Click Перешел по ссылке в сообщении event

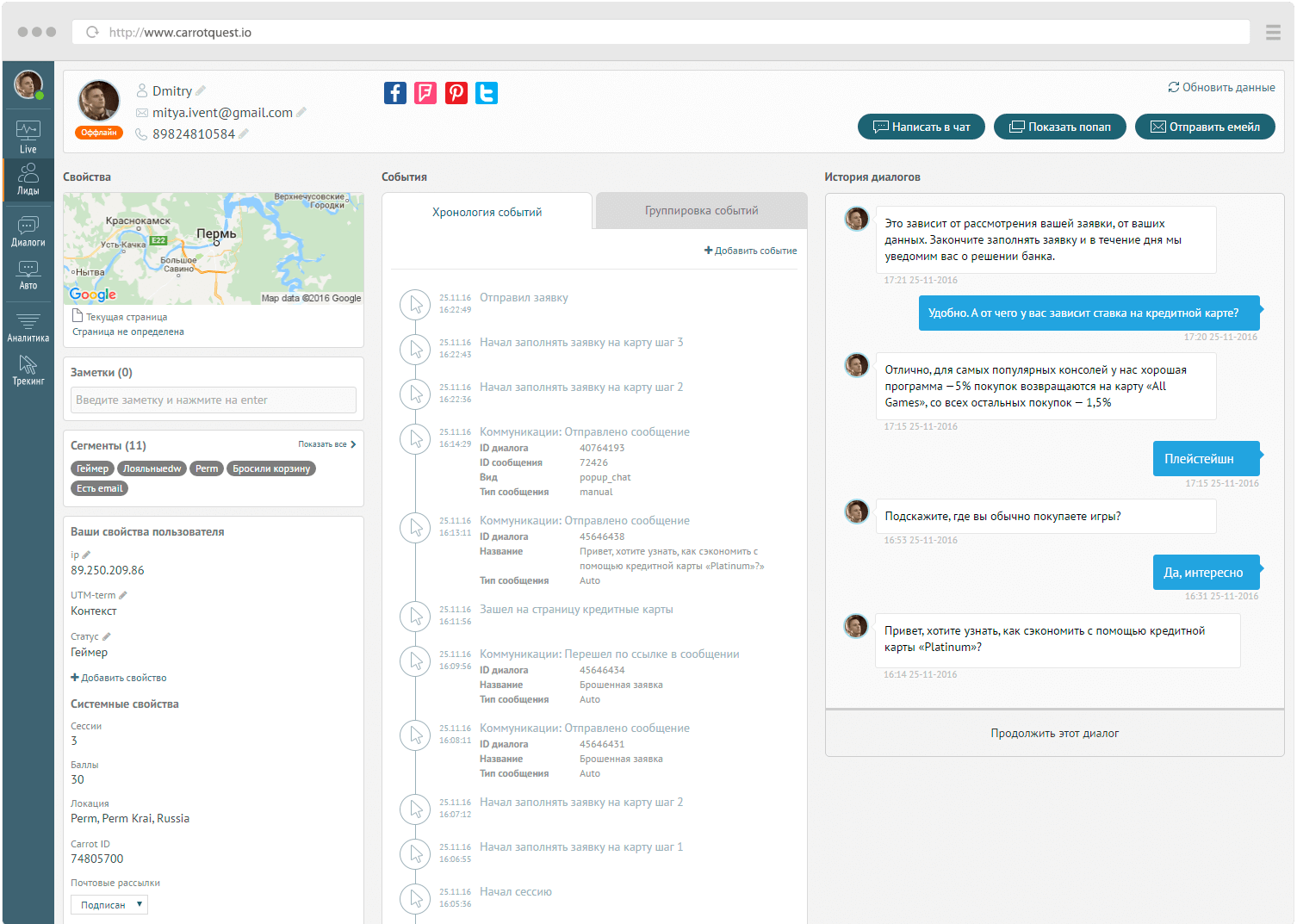[610, 654]
